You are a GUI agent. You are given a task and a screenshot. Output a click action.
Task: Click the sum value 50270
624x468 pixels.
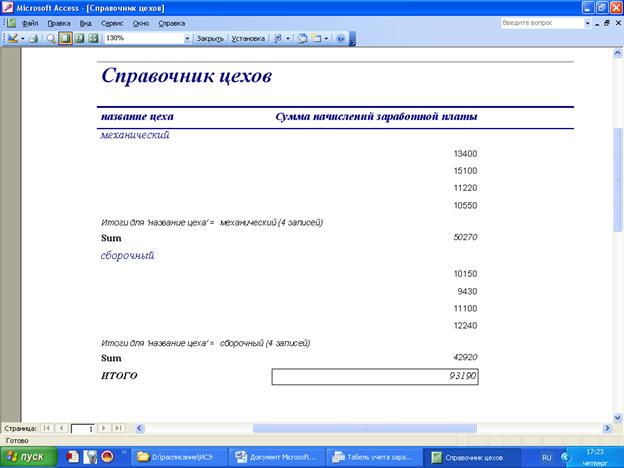(x=465, y=237)
